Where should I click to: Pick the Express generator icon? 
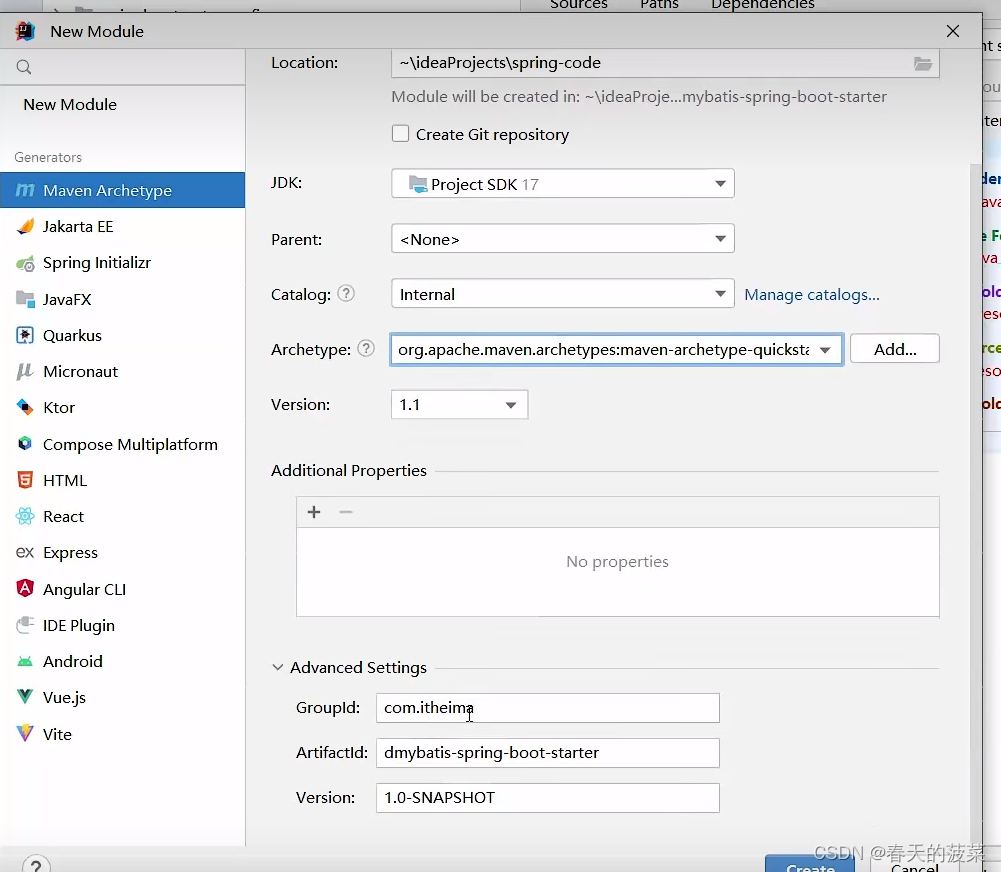coord(25,552)
